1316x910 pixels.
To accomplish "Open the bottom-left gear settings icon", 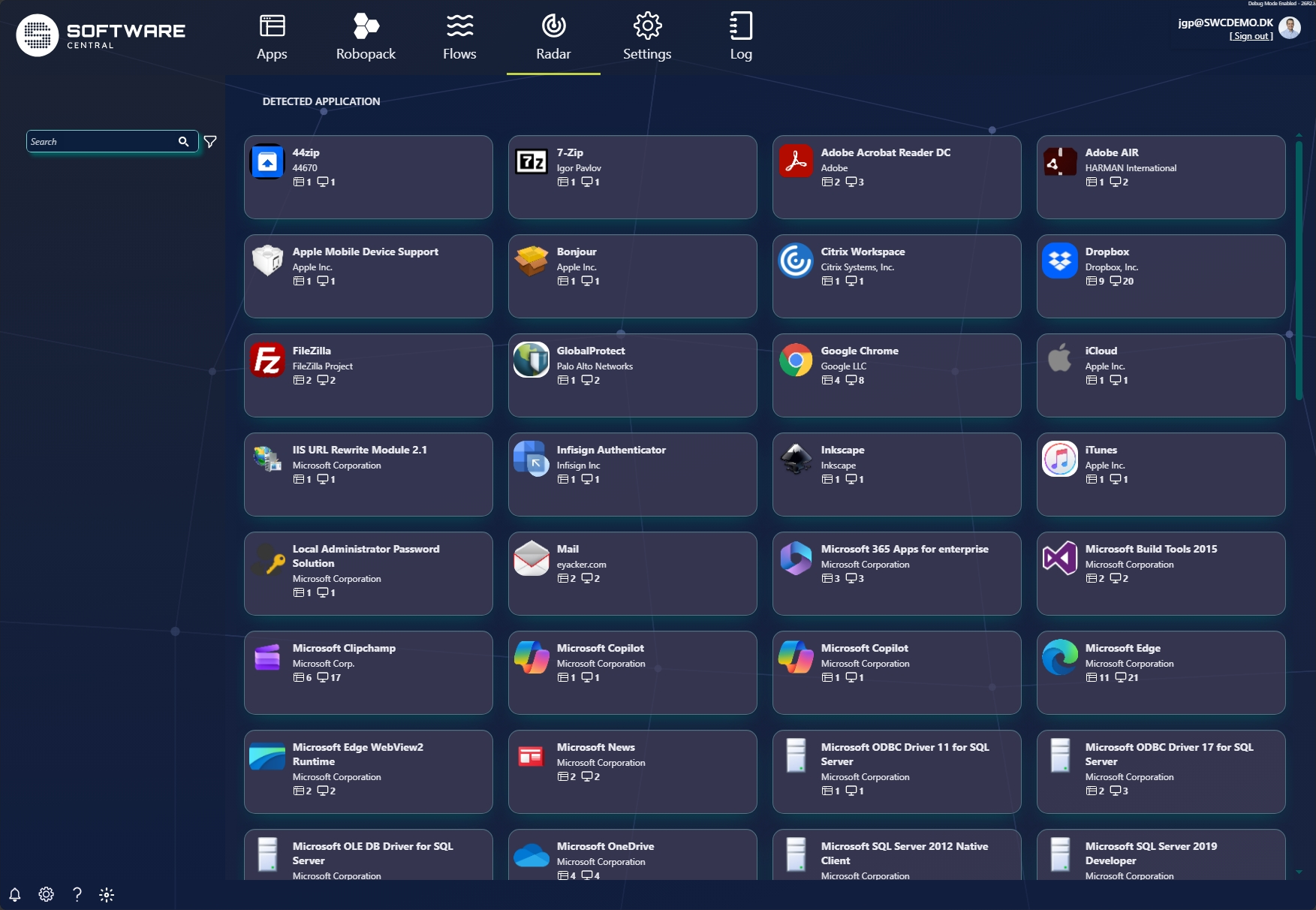I will [x=46, y=894].
